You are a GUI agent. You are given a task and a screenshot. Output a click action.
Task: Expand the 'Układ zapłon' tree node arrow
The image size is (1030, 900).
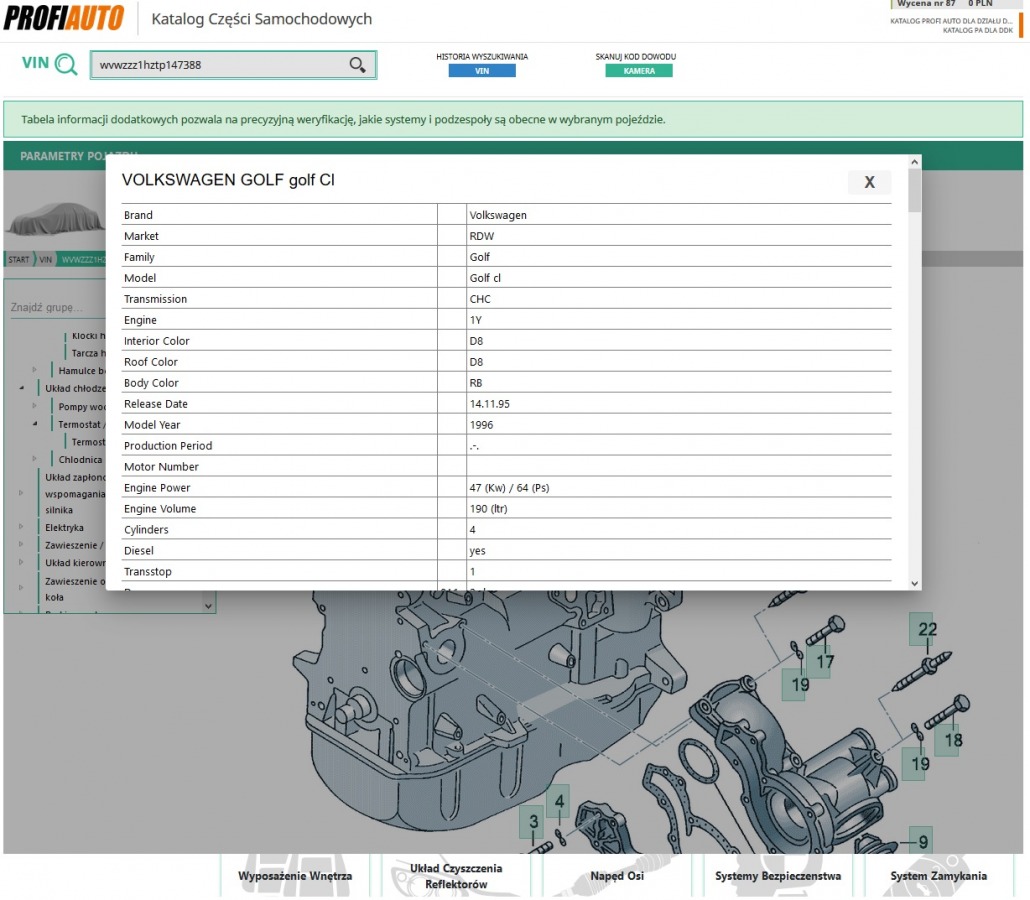[x=22, y=493]
